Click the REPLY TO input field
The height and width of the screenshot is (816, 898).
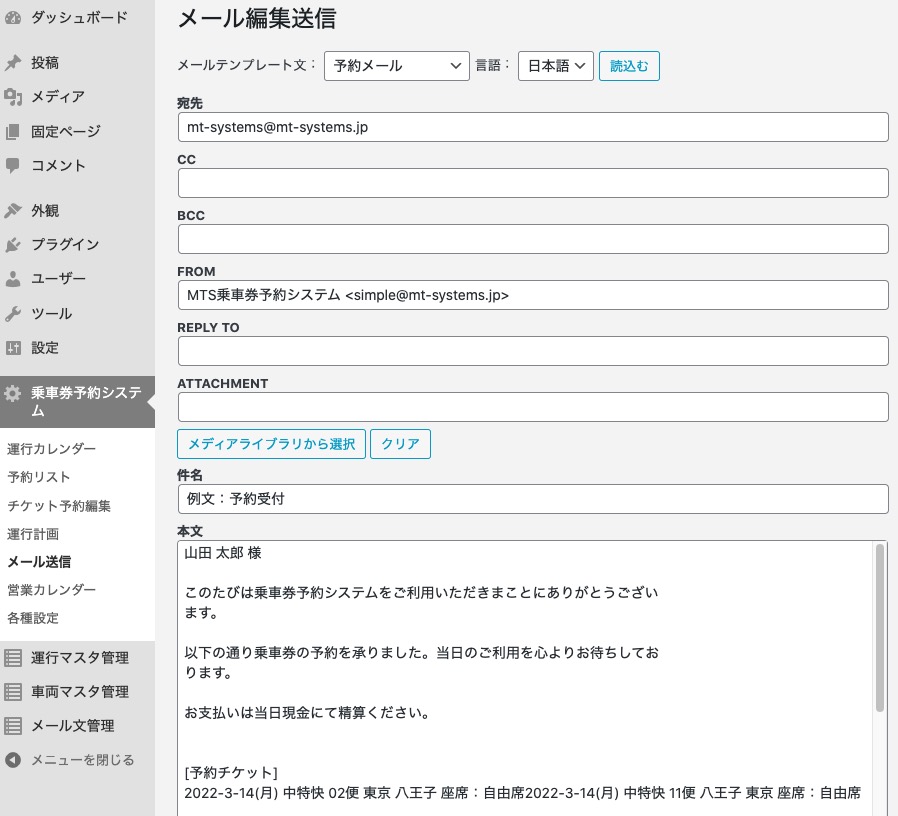533,351
